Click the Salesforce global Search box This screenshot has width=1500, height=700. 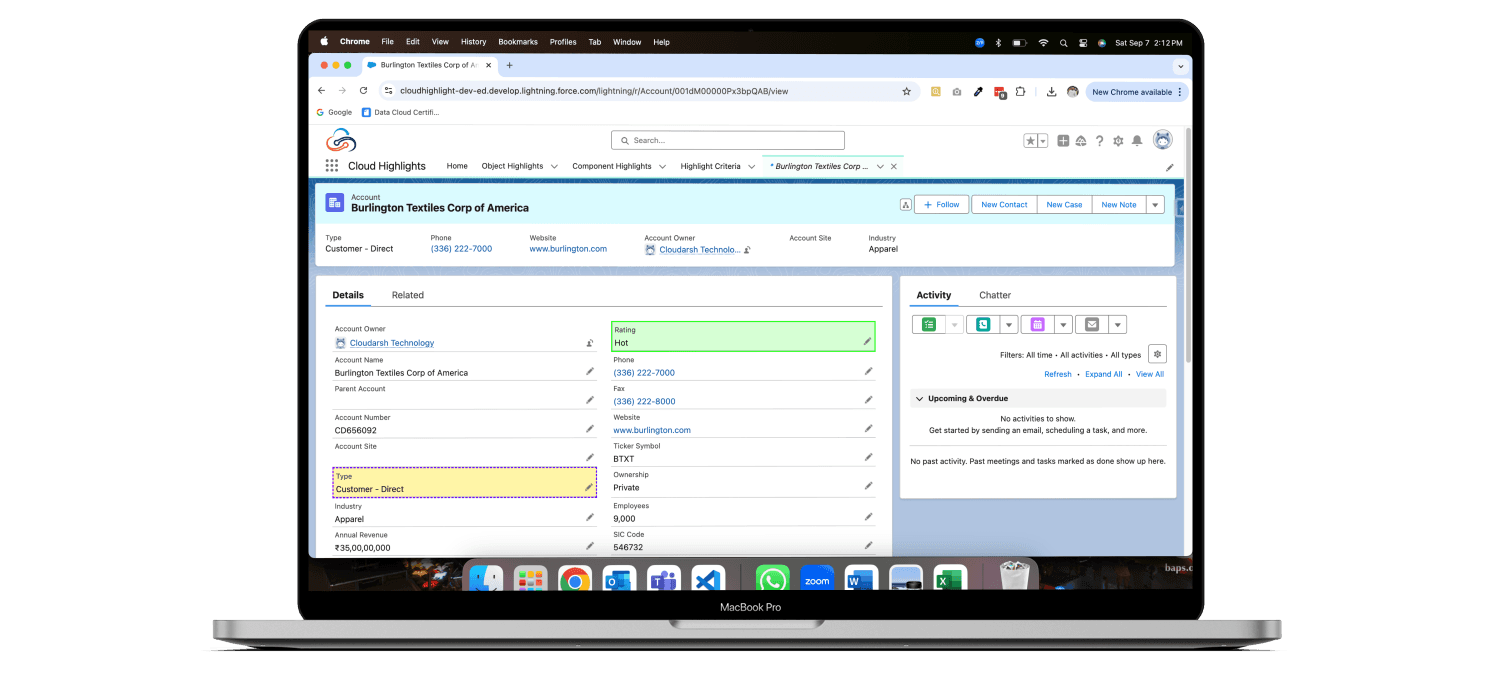pos(728,140)
